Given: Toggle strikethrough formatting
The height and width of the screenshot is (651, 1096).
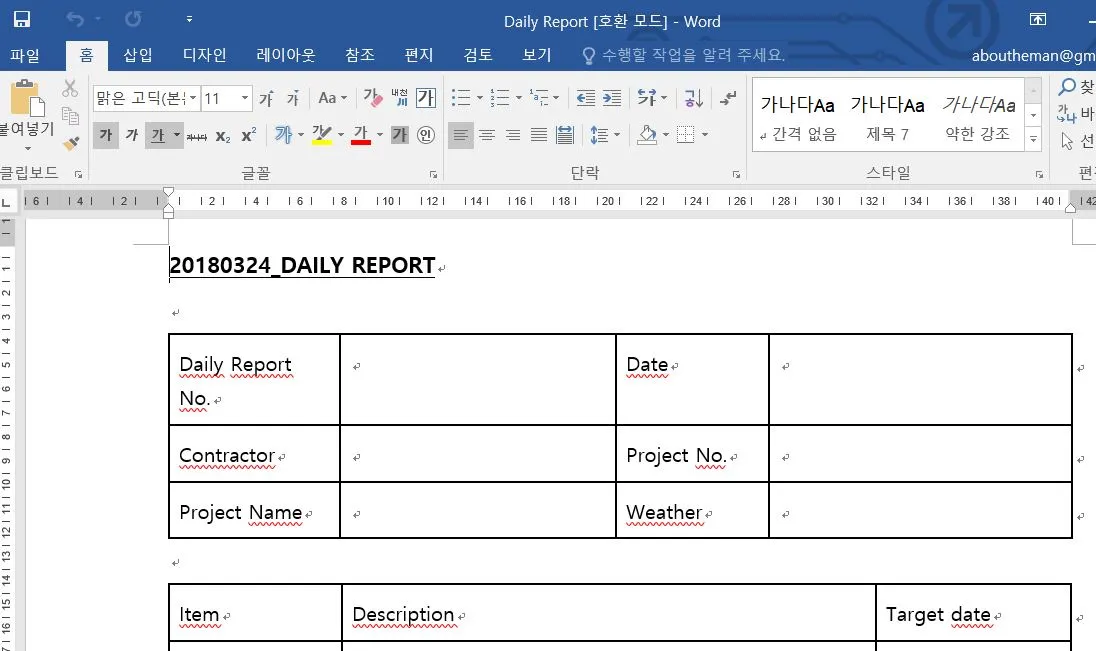Looking at the screenshot, I should (x=197, y=136).
